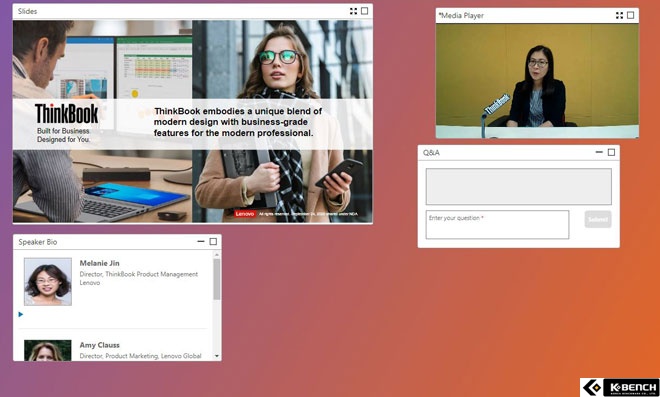Screen dimensions: 660x397
Task: Select Melanie Jin's profile photo
Action: (x=48, y=282)
